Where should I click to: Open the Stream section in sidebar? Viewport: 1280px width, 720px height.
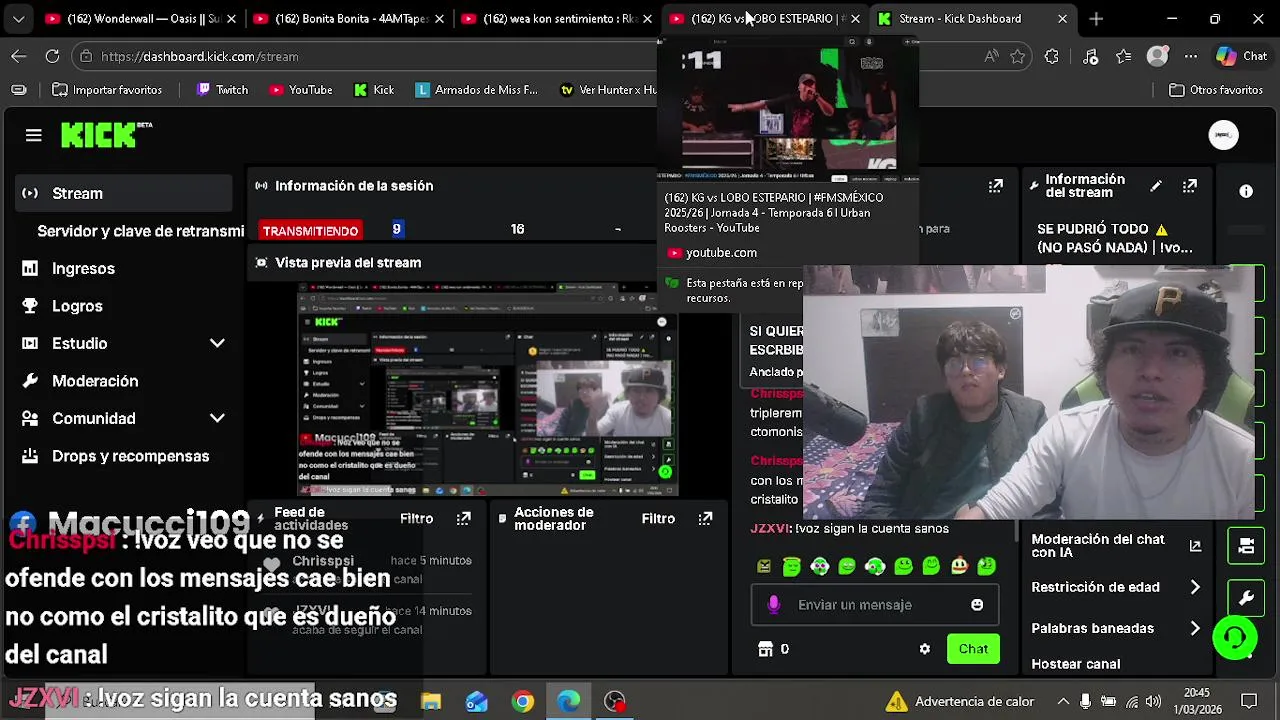coord(124,193)
